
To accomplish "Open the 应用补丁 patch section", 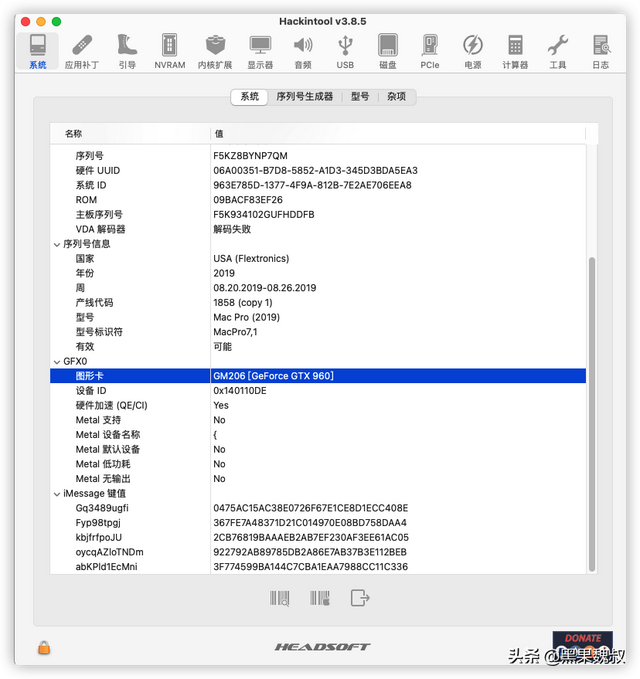I will pyautogui.click(x=82, y=51).
